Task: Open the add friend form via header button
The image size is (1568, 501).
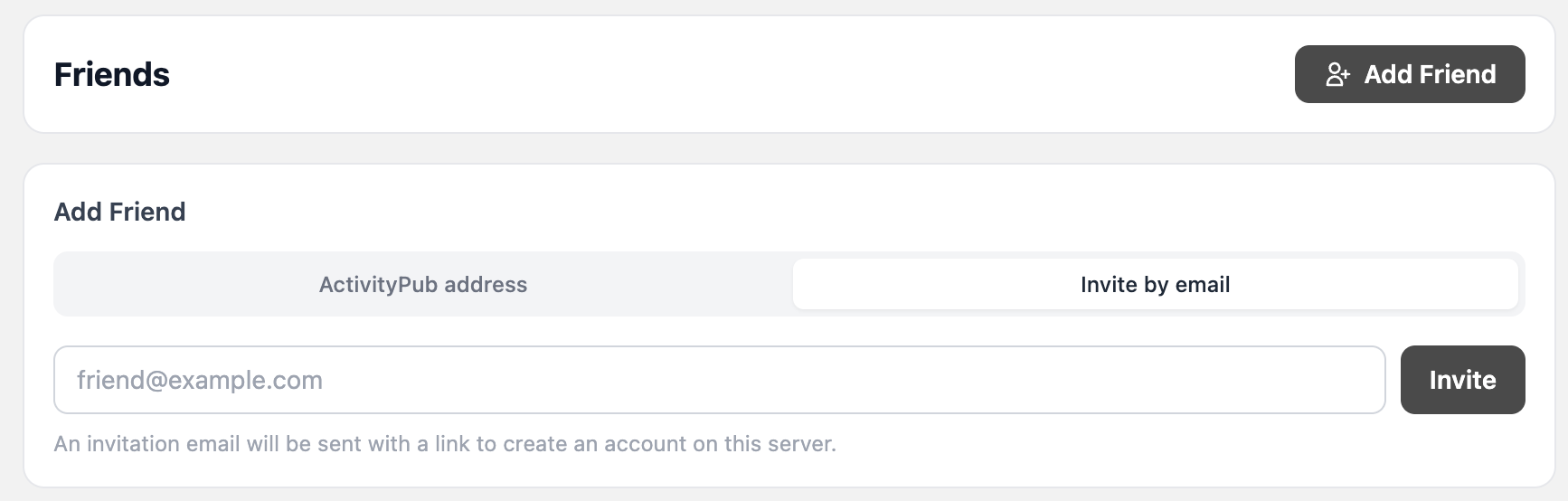Action: [1410, 74]
